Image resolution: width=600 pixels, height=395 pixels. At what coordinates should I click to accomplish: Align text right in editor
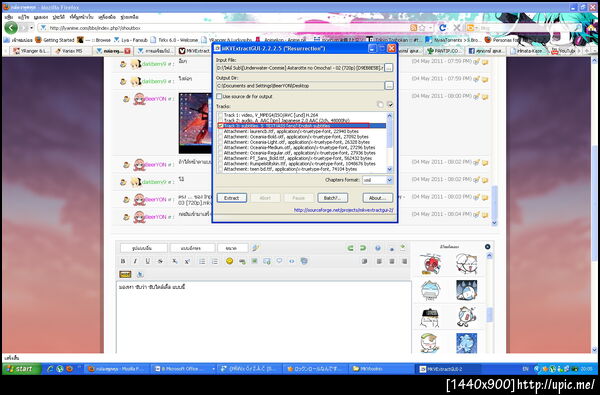pyautogui.click(x=404, y=261)
